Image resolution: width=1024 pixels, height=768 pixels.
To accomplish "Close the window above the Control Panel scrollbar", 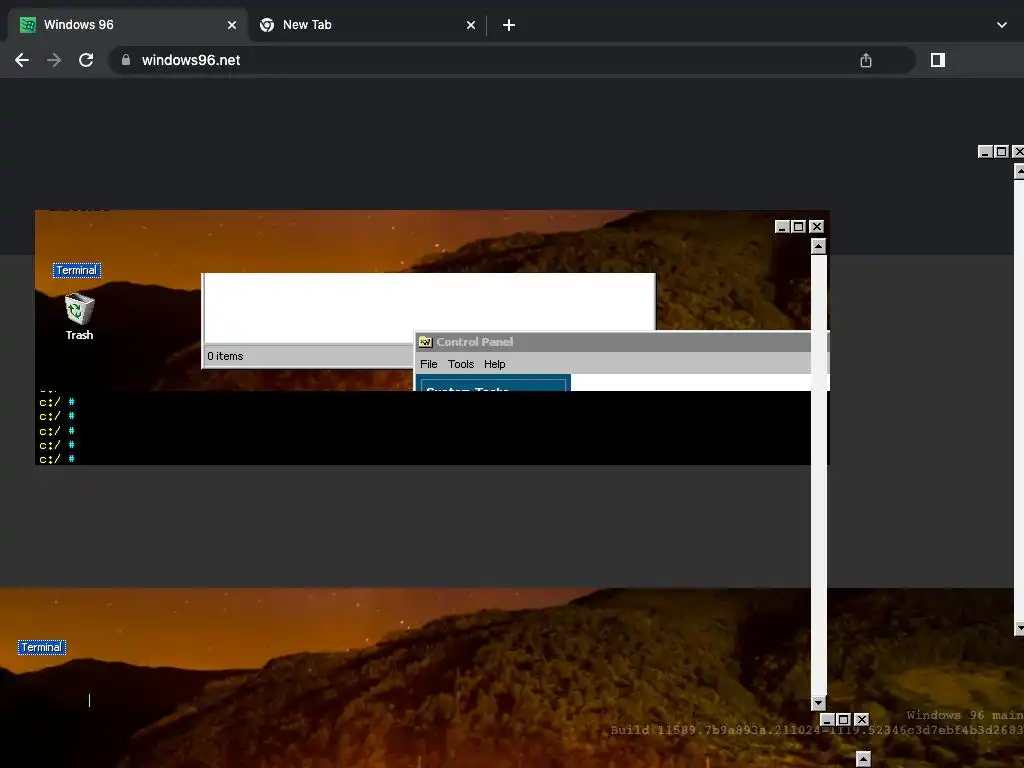I will pos(816,227).
